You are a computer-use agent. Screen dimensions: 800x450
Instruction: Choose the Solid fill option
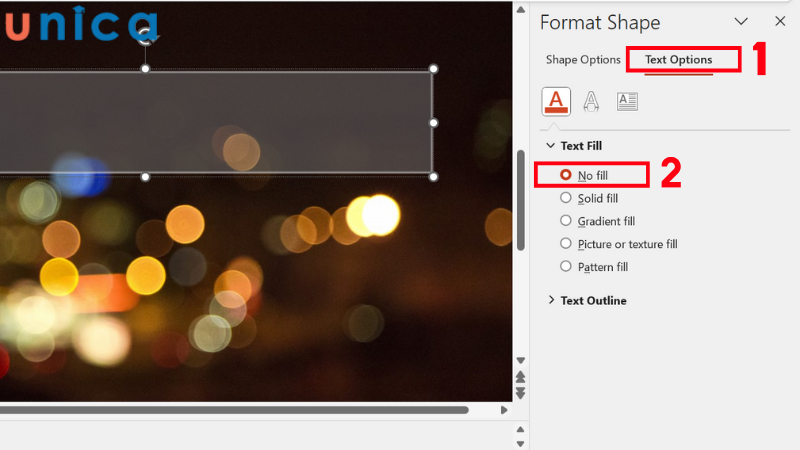pos(566,198)
